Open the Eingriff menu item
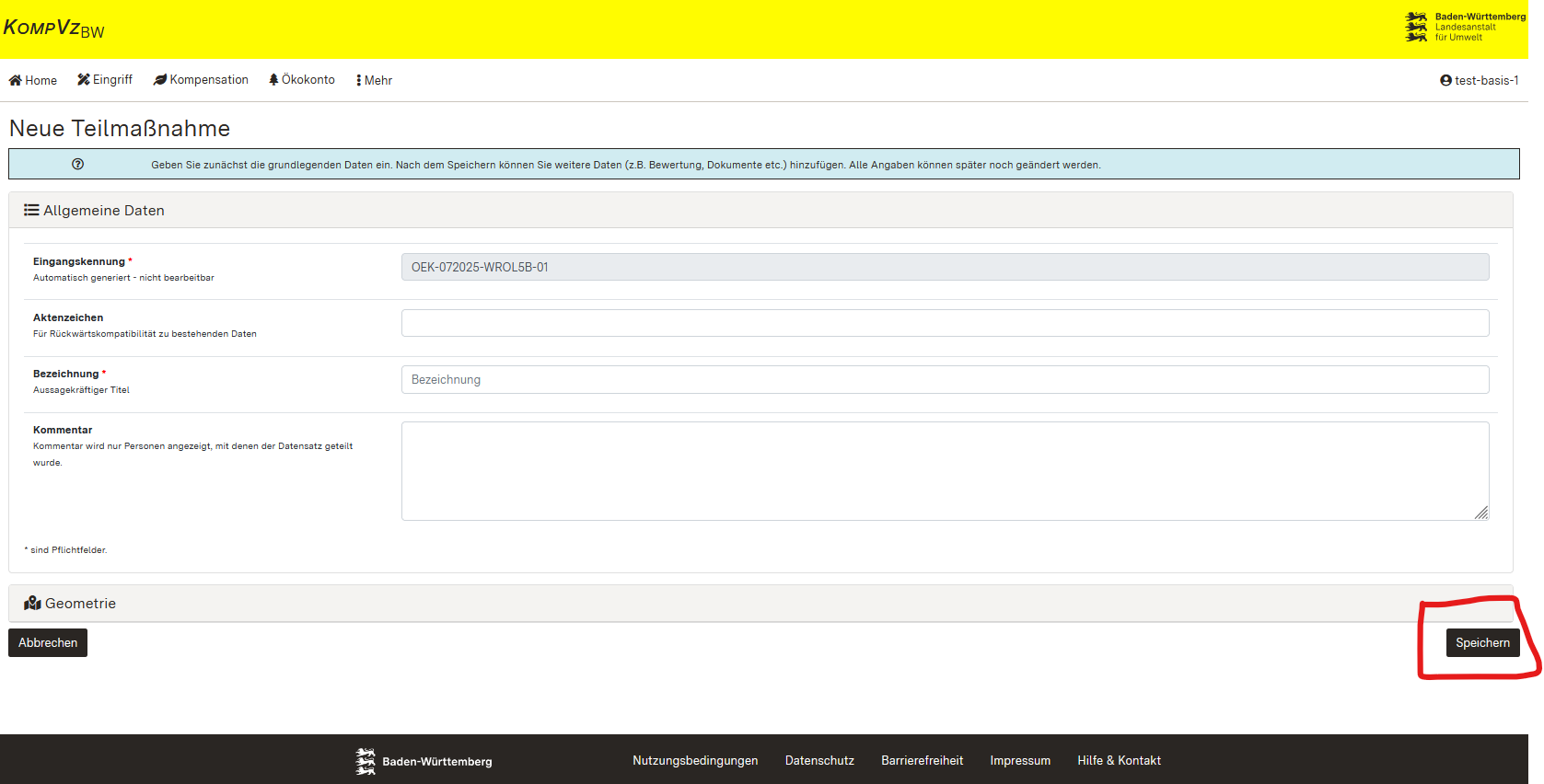This screenshot has width=1544, height=784. (112, 80)
